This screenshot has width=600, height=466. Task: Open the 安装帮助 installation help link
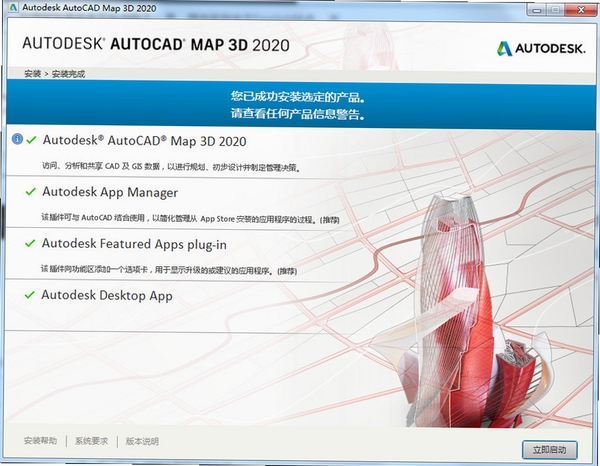[40, 441]
